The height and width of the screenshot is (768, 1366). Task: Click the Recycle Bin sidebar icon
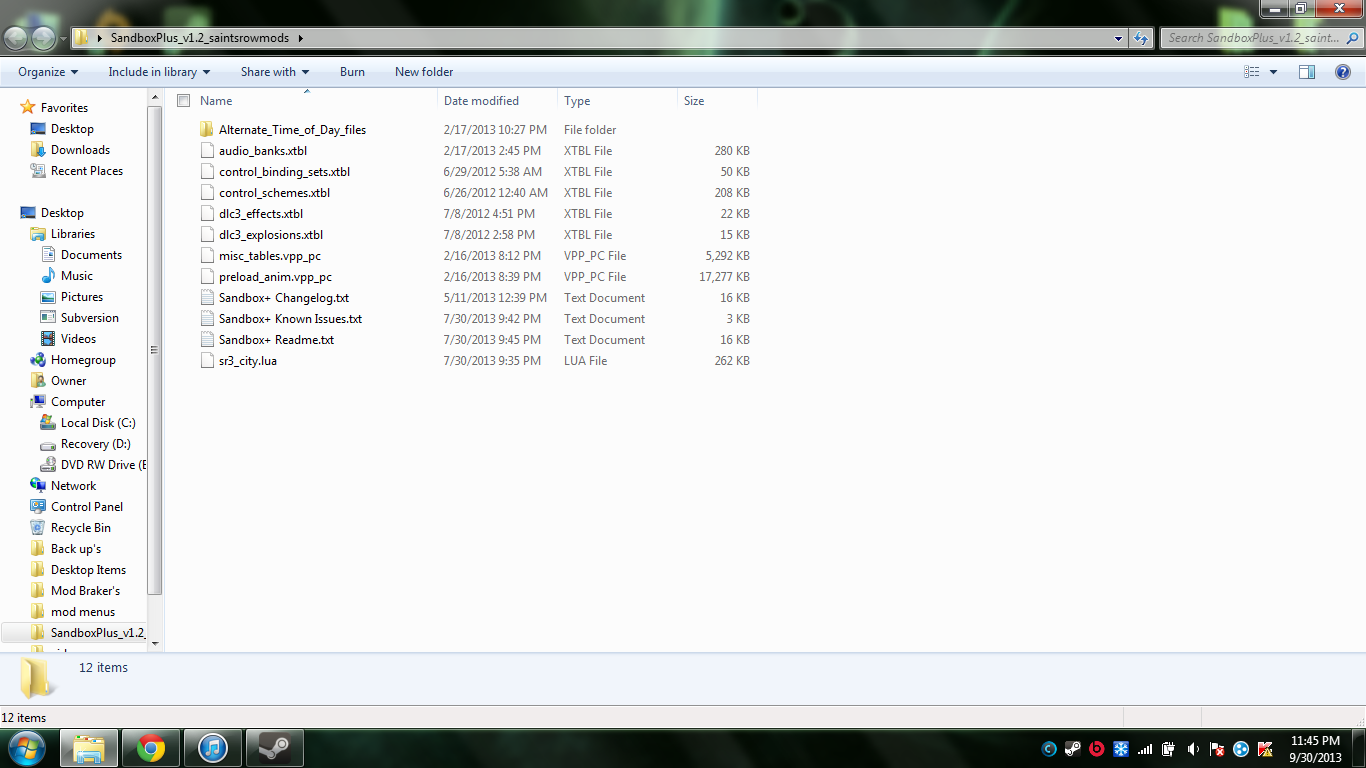click(x=38, y=528)
